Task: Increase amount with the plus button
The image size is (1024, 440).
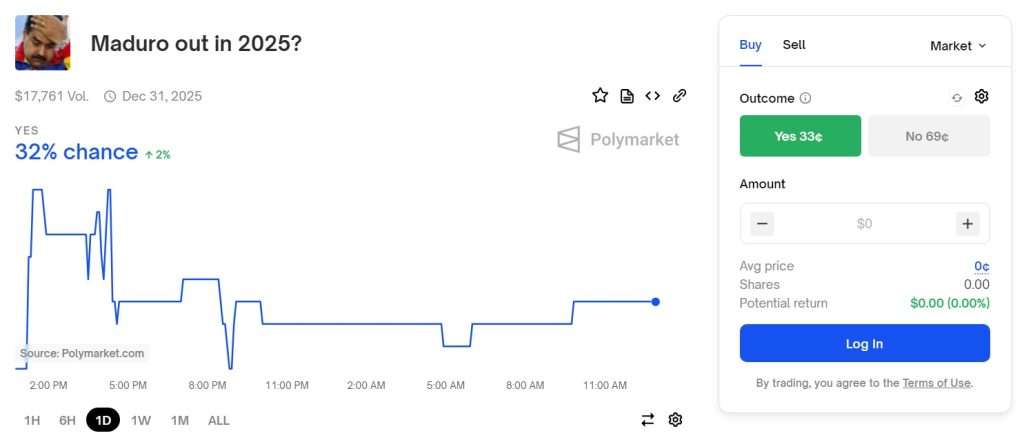Action: point(967,224)
